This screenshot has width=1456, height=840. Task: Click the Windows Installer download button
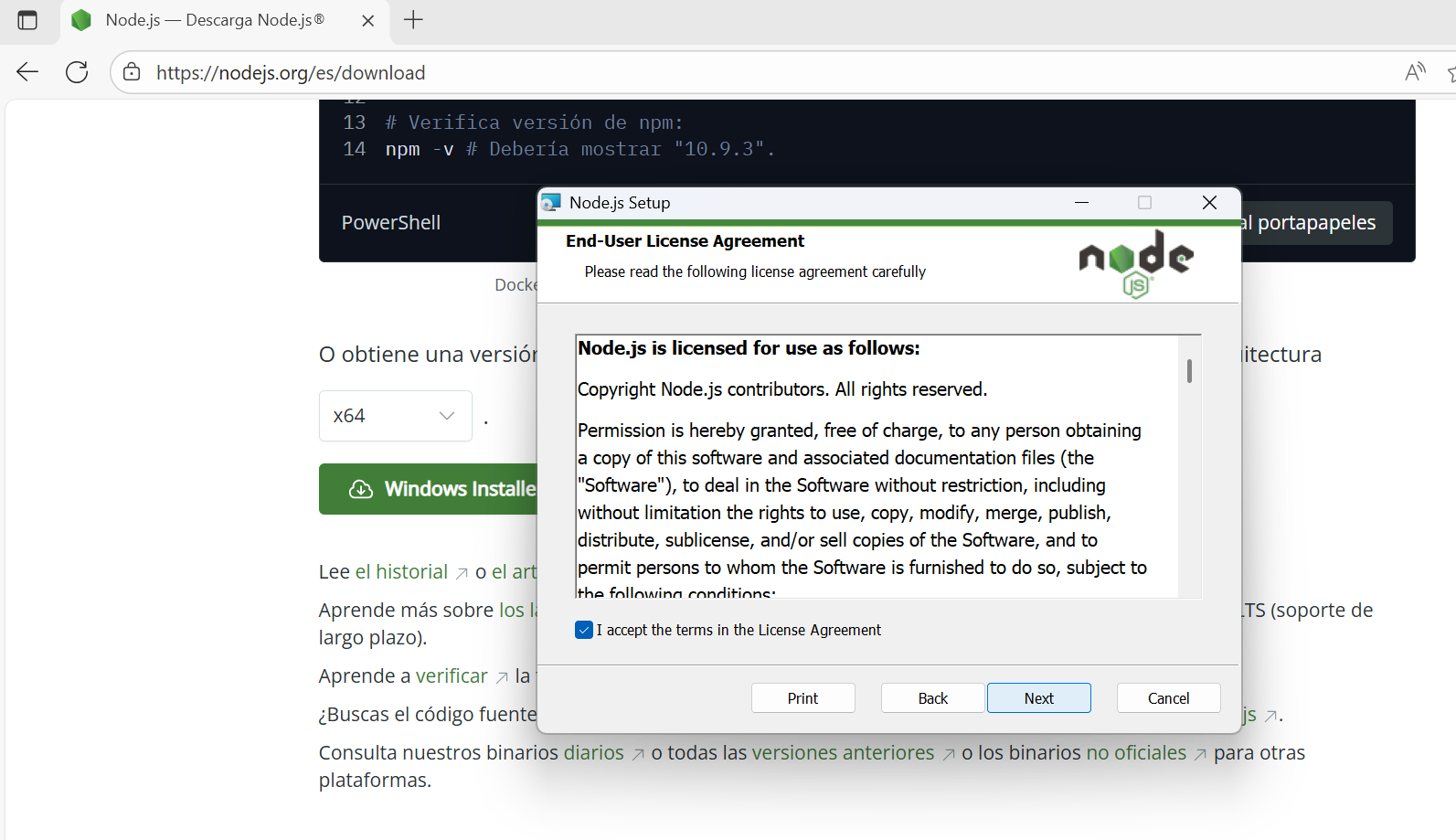(x=428, y=489)
